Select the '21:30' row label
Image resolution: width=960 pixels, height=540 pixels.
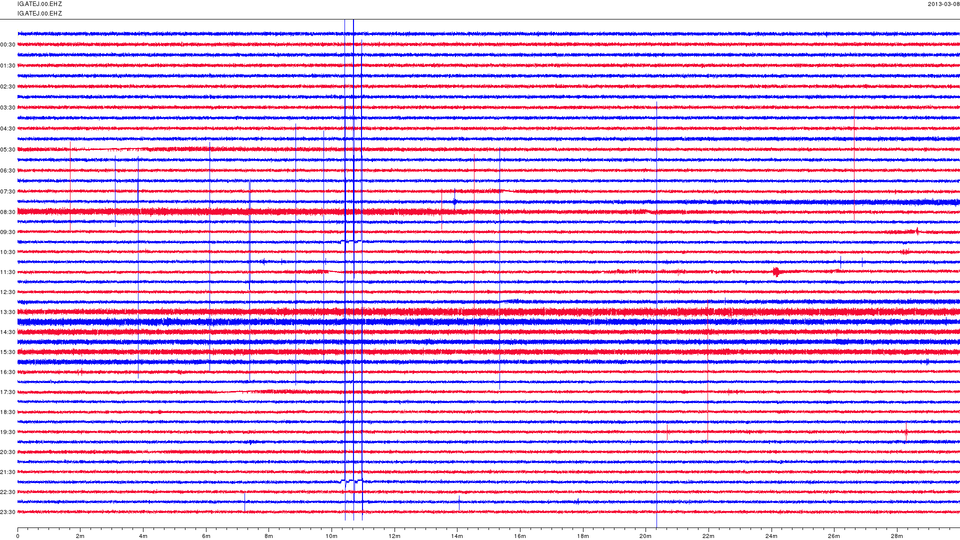(8, 472)
